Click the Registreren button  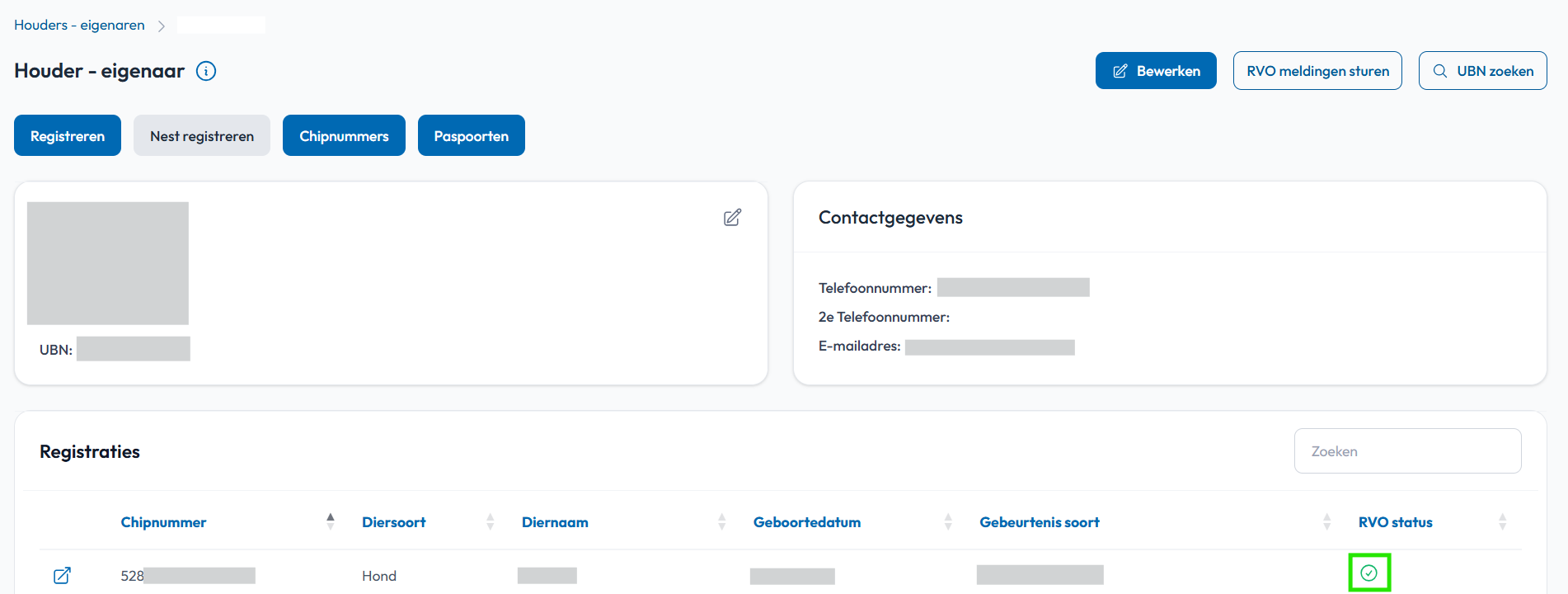click(68, 135)
